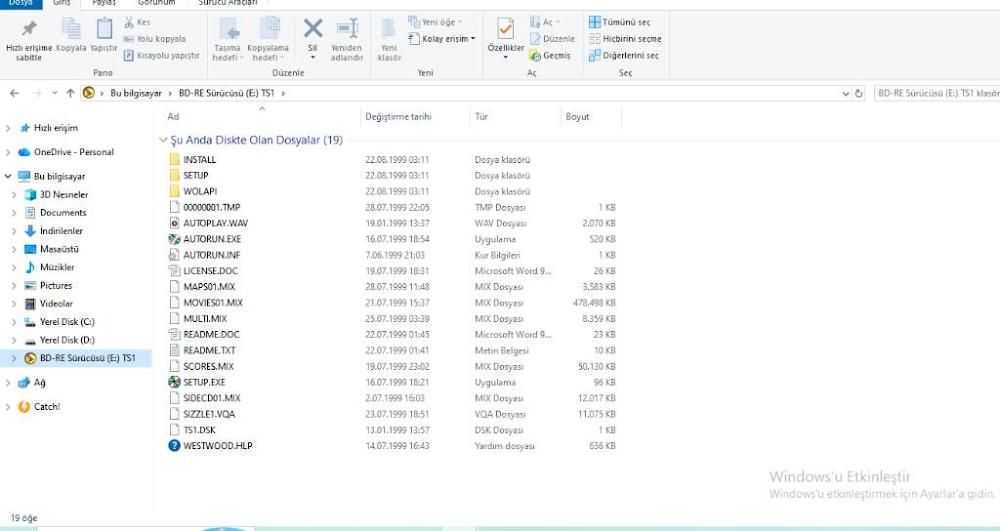Viewport: 1000px width, 531px height.
Task: Click the Up one level arrow
Action: pos(70,93)
